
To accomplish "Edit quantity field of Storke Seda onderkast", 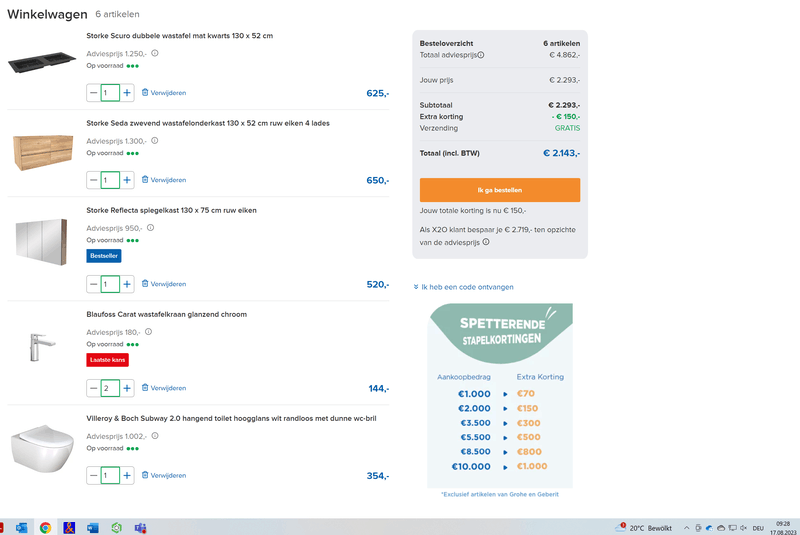I will click(x=110, y=180).
